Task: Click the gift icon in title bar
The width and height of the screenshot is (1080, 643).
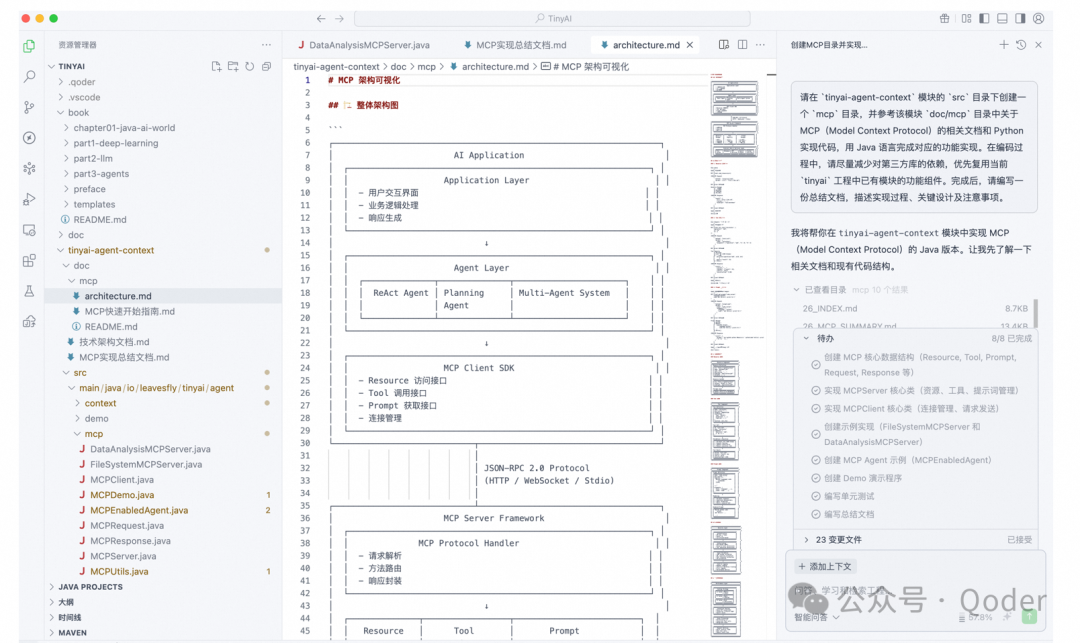Action: (944, 19)
